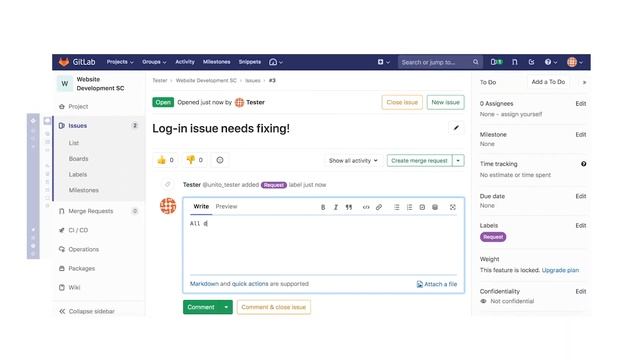Go to Activity in the navbar
640x360 pixels.
click(x=185, y=62)
